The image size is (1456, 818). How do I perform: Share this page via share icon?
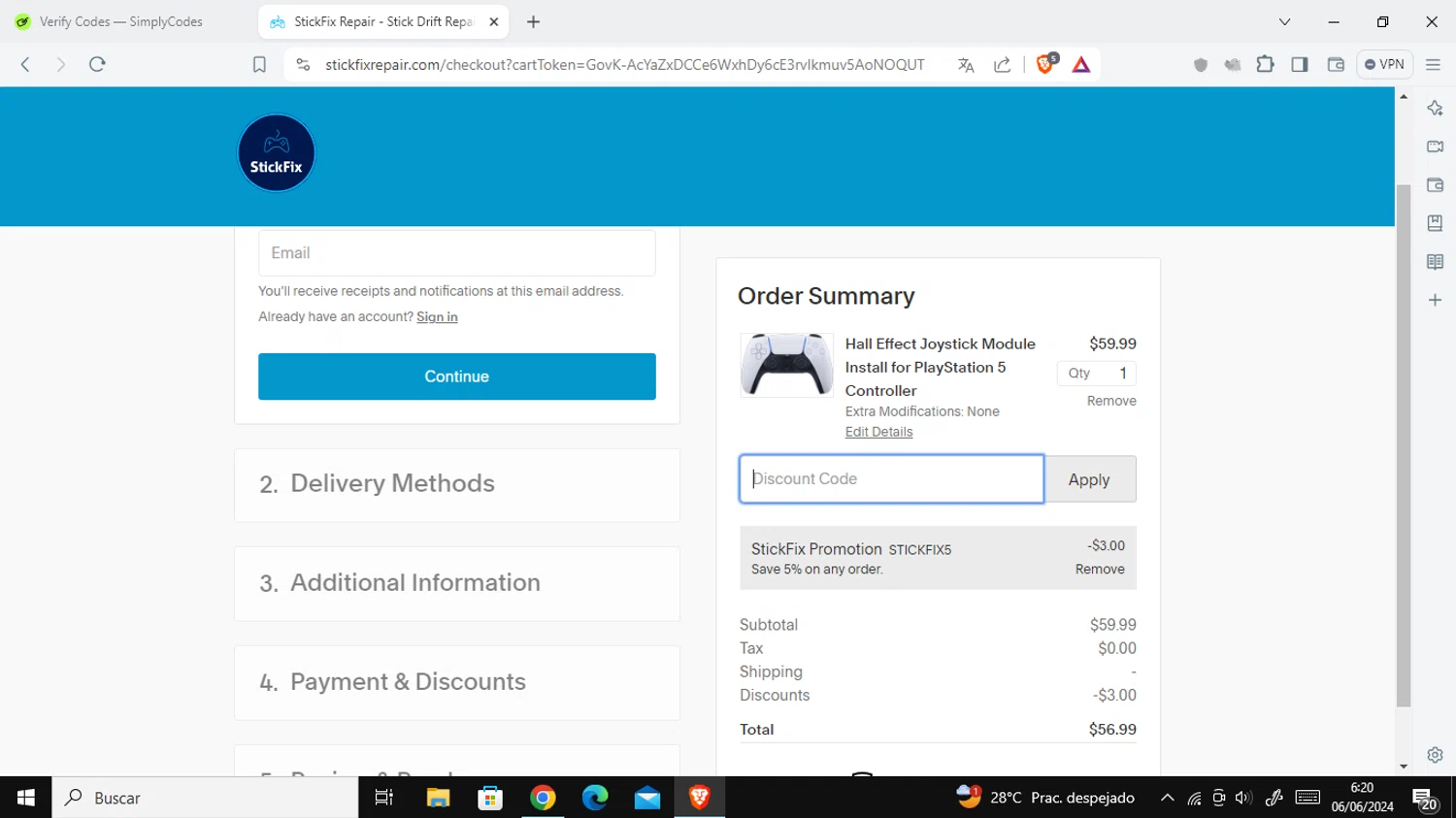click(1003, 65)
